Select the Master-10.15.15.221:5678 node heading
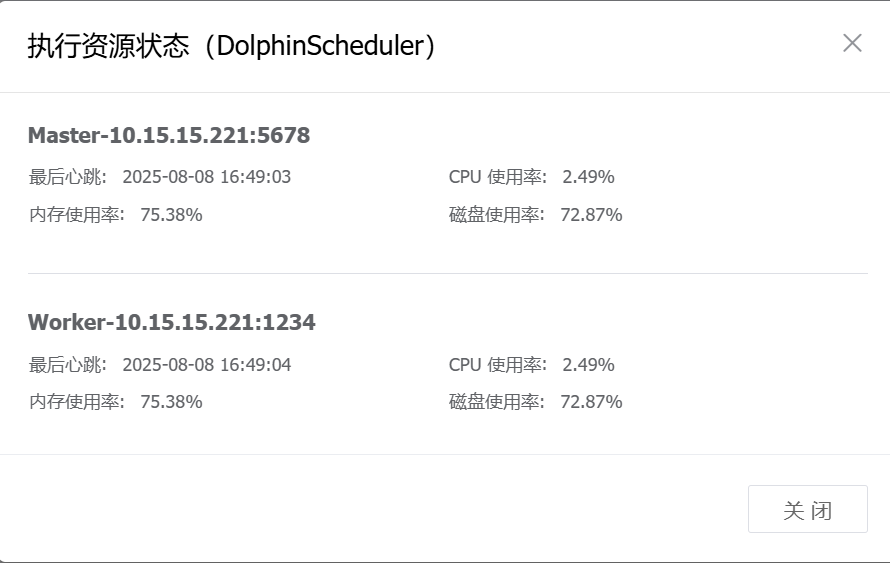The width and height of the screenshot is (890, 563). tap(169, 135)
